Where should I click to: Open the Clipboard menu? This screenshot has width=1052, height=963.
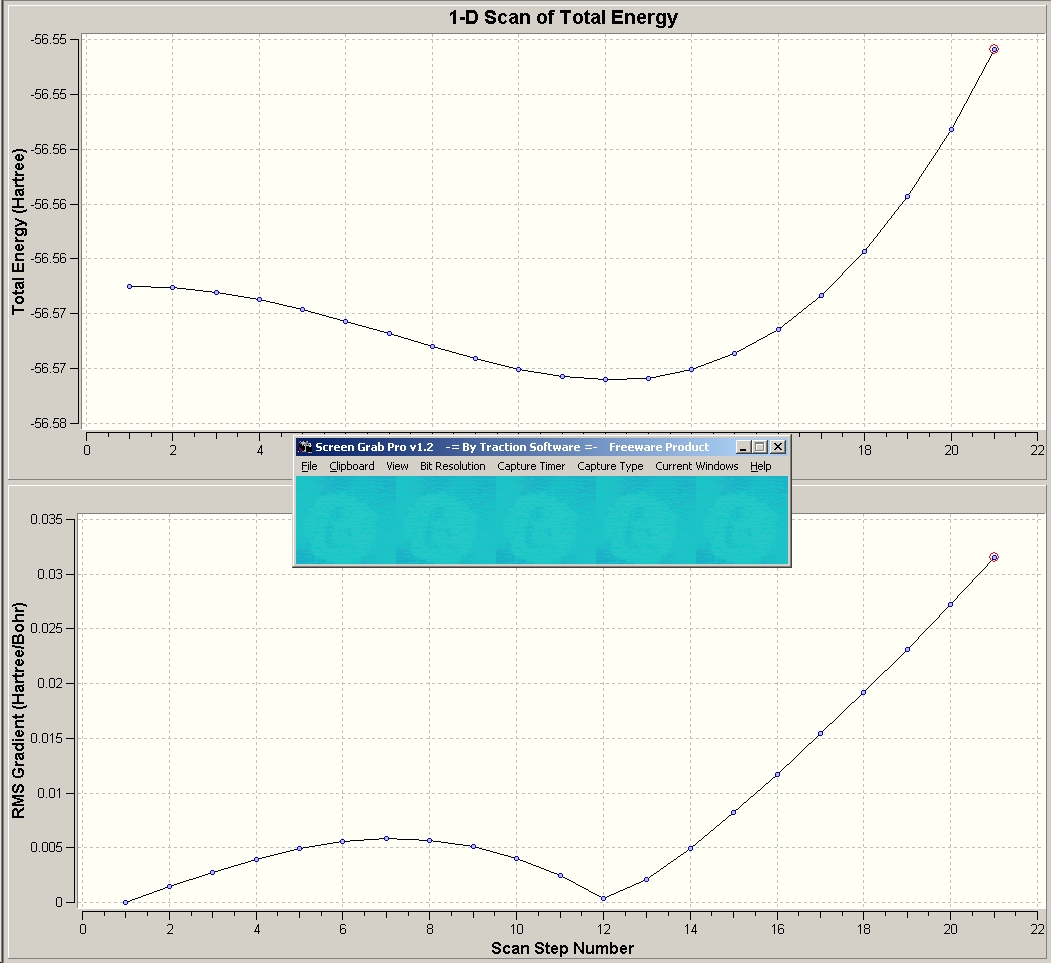(352, 466)
